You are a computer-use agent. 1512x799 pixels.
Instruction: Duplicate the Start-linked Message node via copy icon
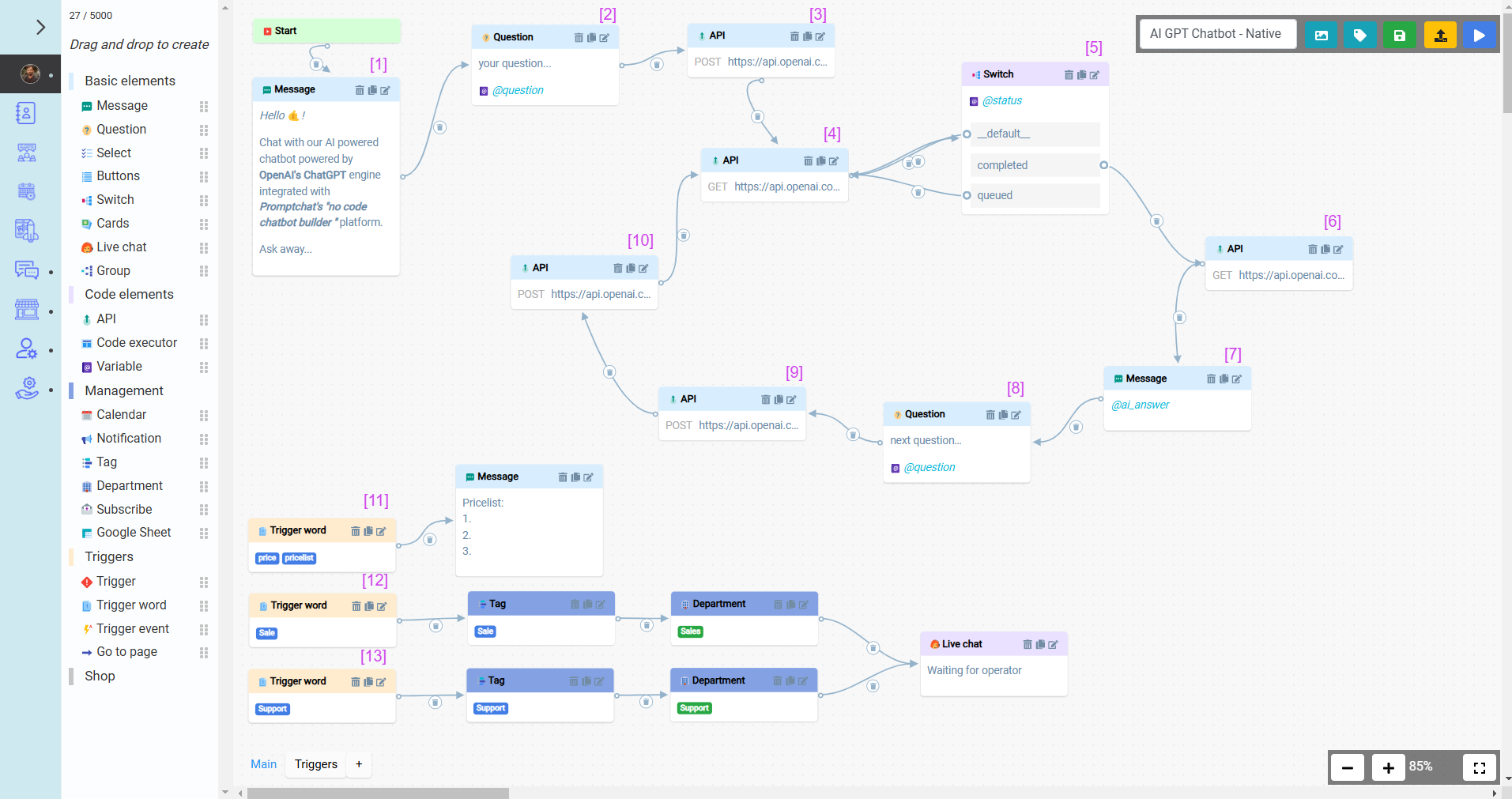[x=372, y=90]
